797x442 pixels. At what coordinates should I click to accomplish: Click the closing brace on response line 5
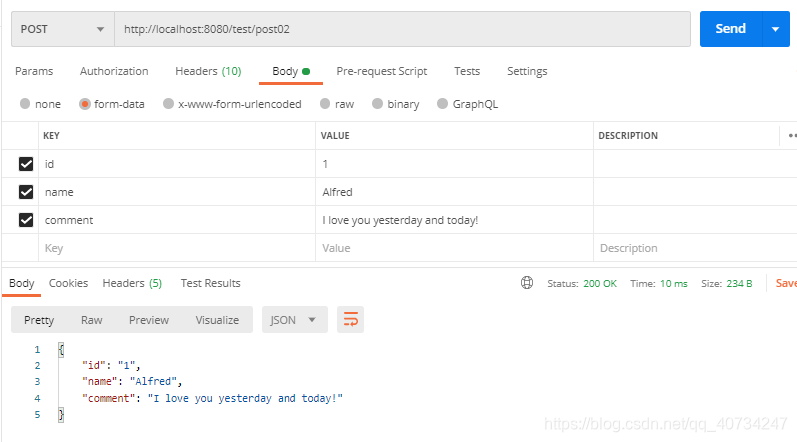[61, 414]
